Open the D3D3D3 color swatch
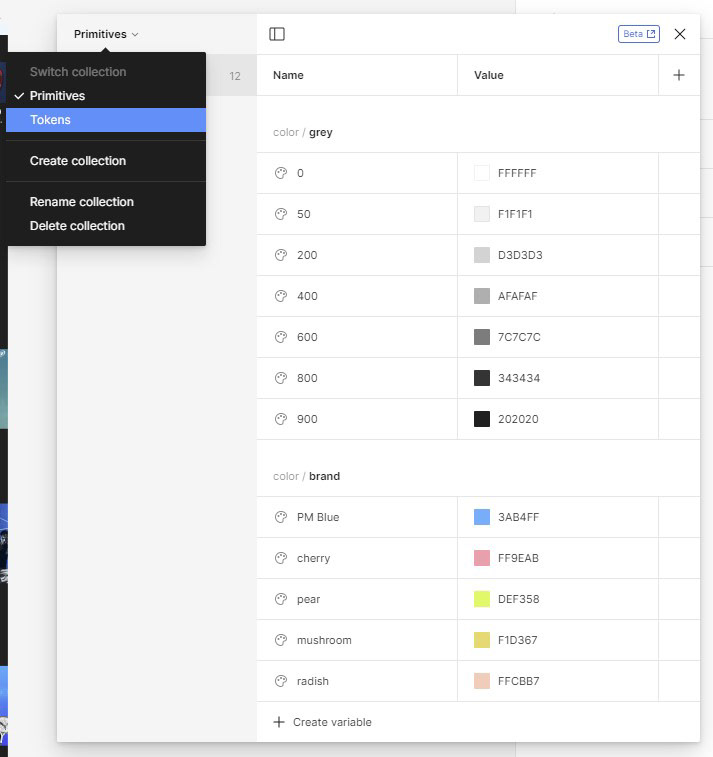713x757 pixels. point(482,255)
